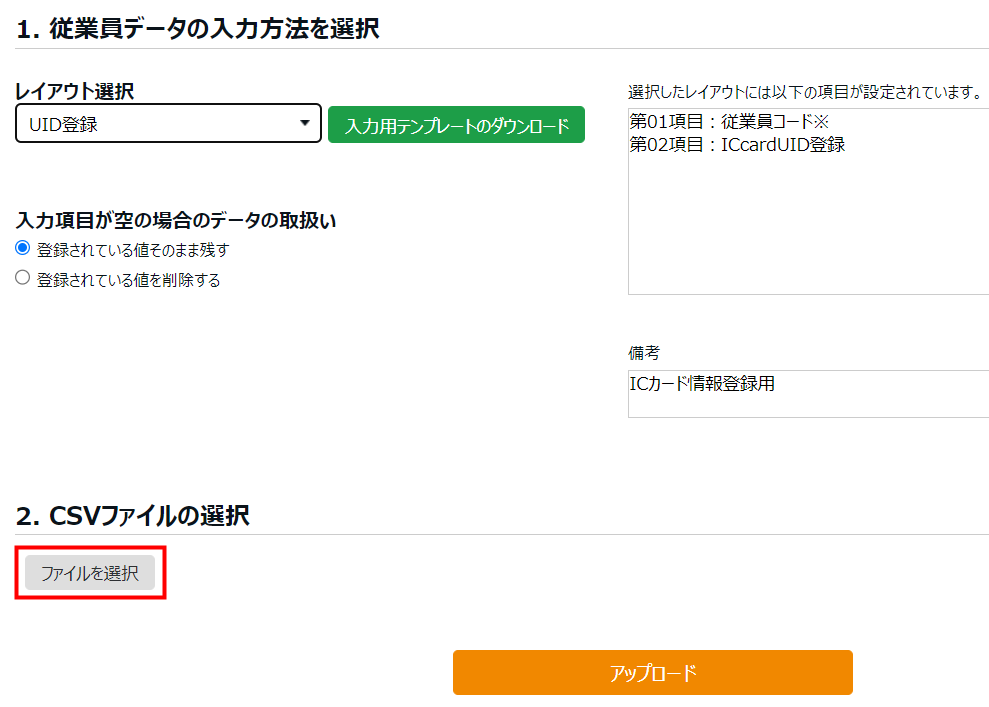Screen dimensions: 989x707
Task: Click the empty area of the layout items list box
Action: (809, 227)
